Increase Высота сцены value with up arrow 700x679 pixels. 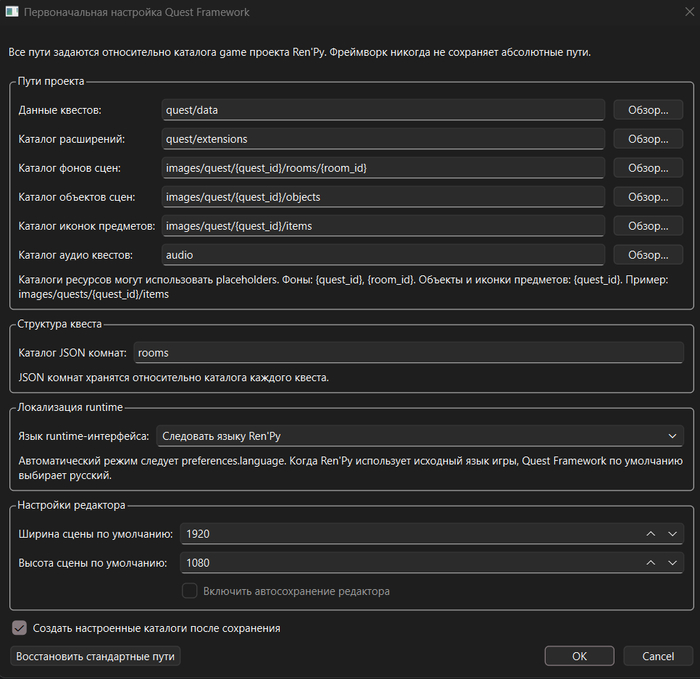pos(651,563)
